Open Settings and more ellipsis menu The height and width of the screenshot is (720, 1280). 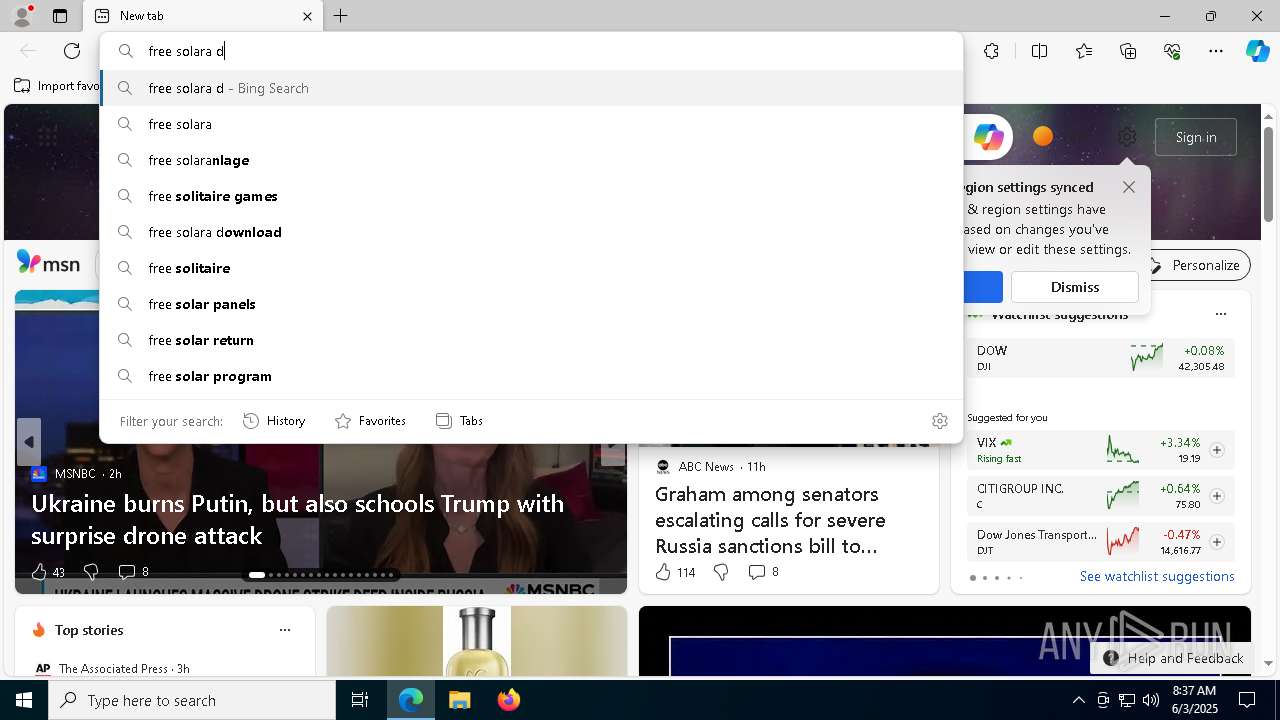coord(1216,51)
